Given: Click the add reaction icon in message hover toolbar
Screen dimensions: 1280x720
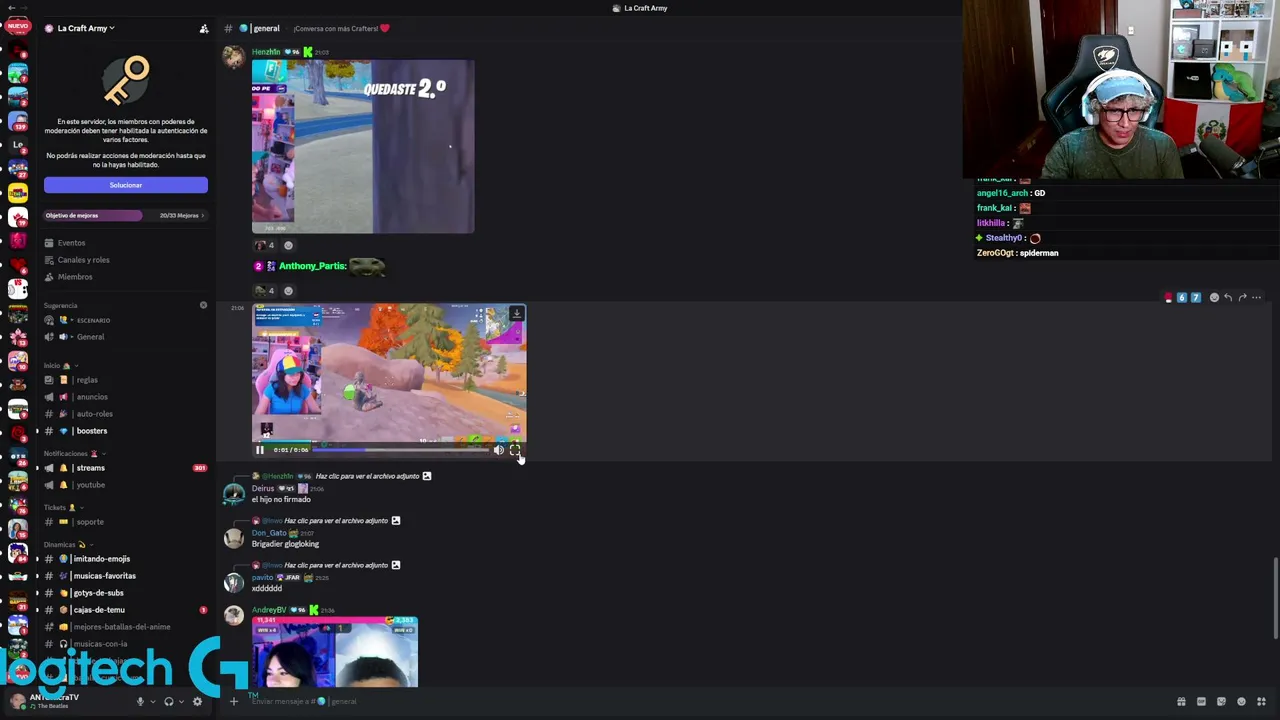Looking at the screenshot, I should coord(1214,298).
